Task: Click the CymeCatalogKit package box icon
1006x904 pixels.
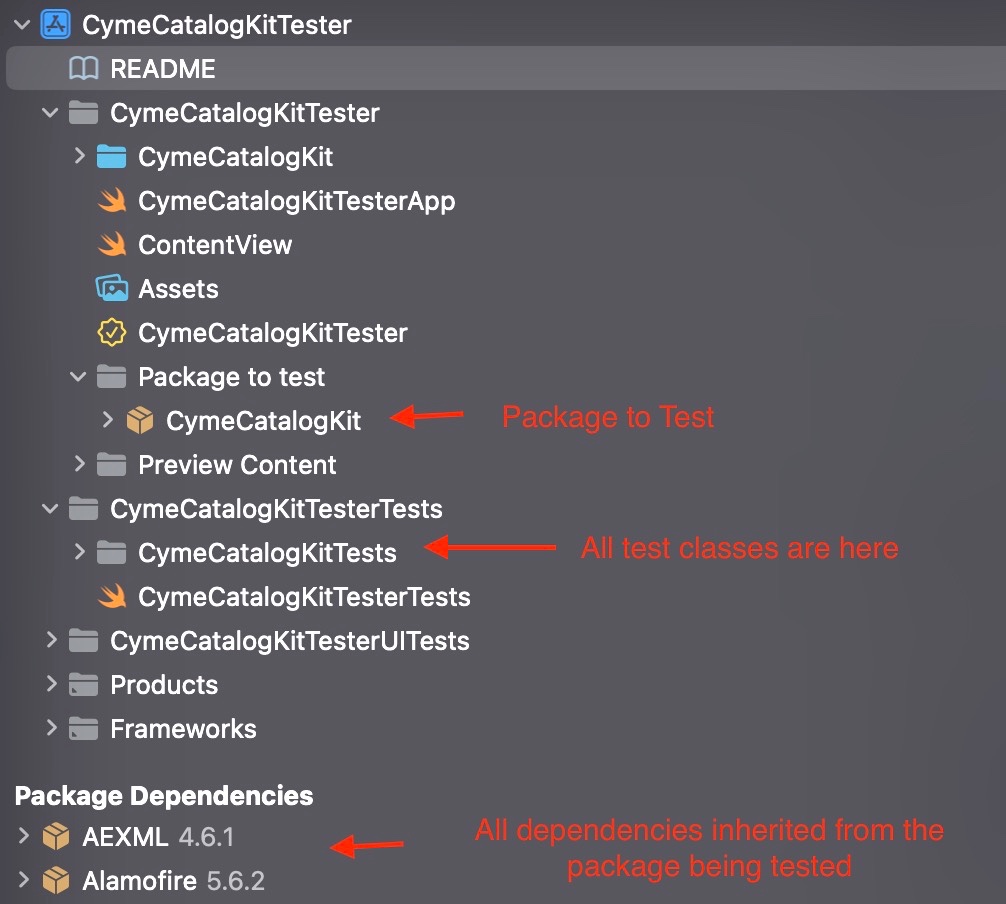Action: click(139, 421)
